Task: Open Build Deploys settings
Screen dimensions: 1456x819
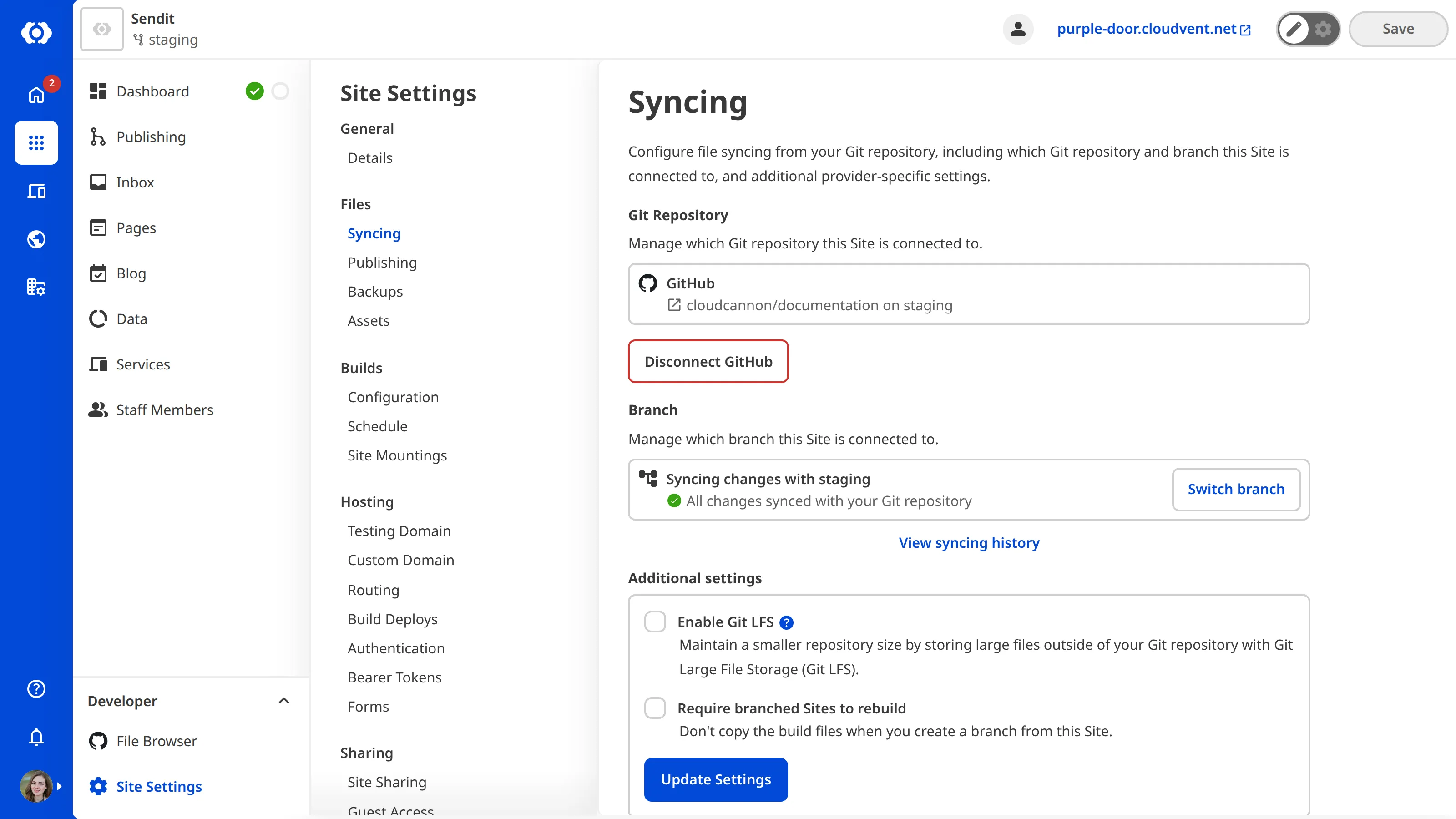Action: [x=392, y=619]
